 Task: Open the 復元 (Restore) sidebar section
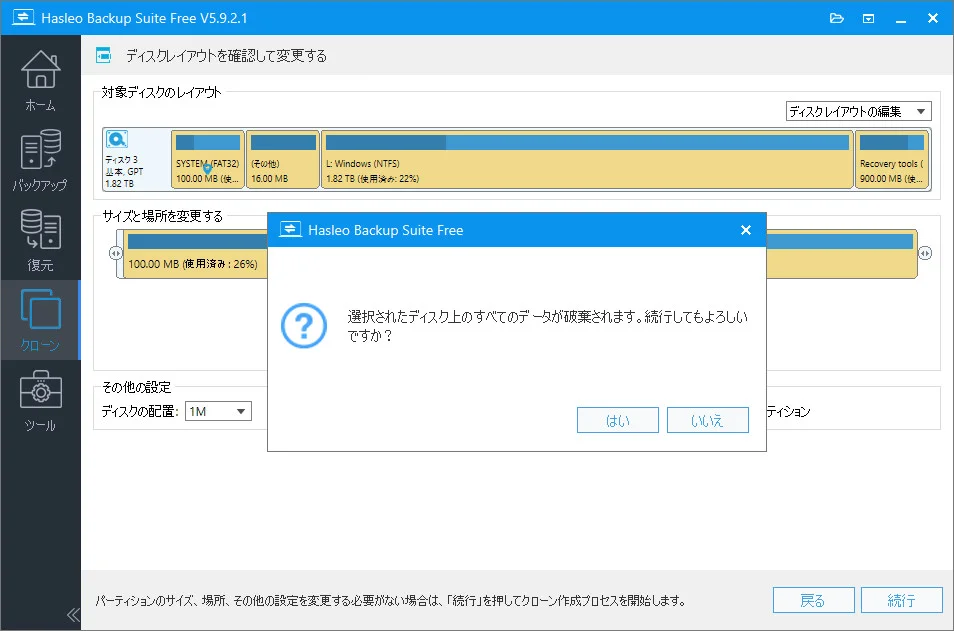point(40,240)
